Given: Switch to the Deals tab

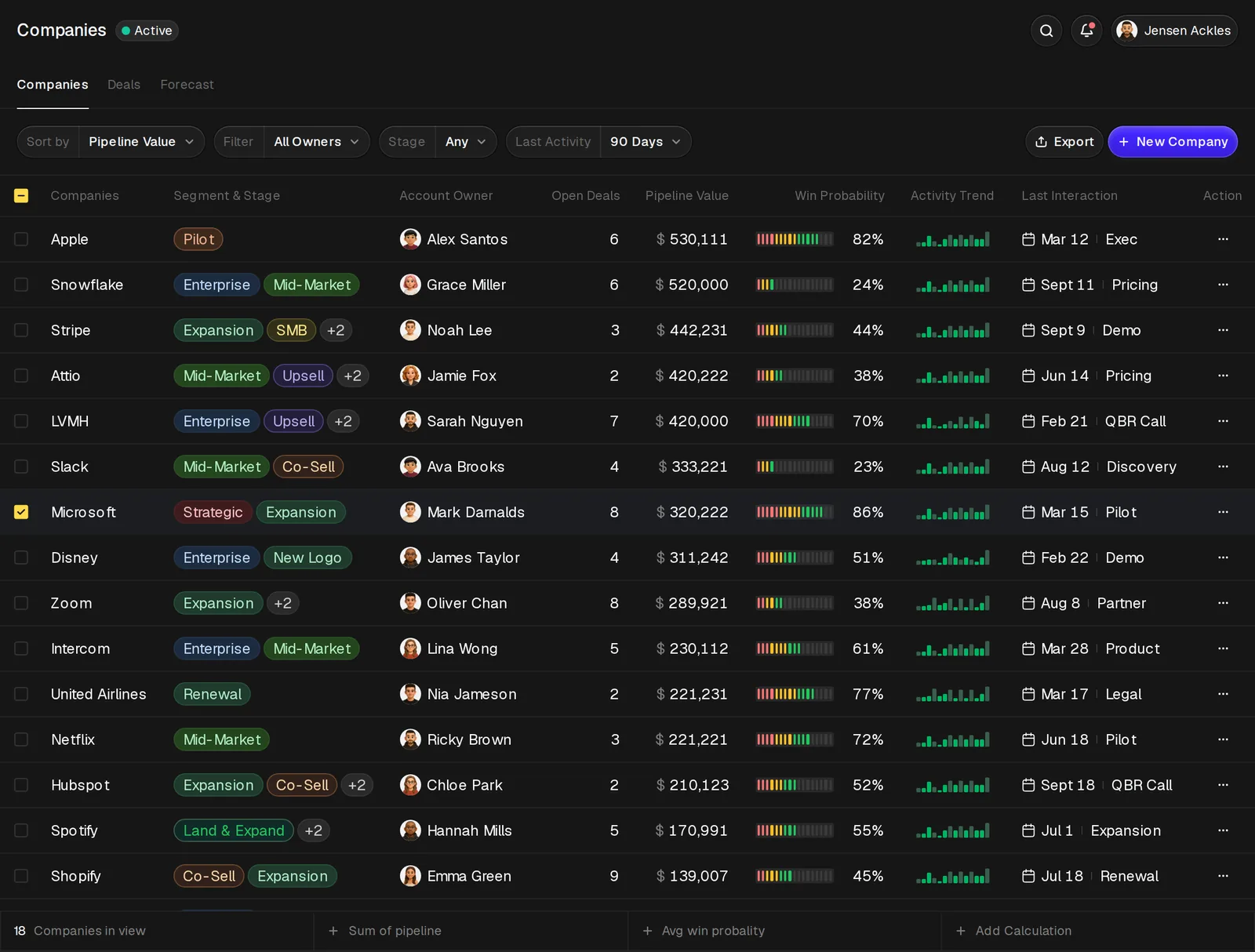Looking at the screenshot, I should click(x=124, y=85).
